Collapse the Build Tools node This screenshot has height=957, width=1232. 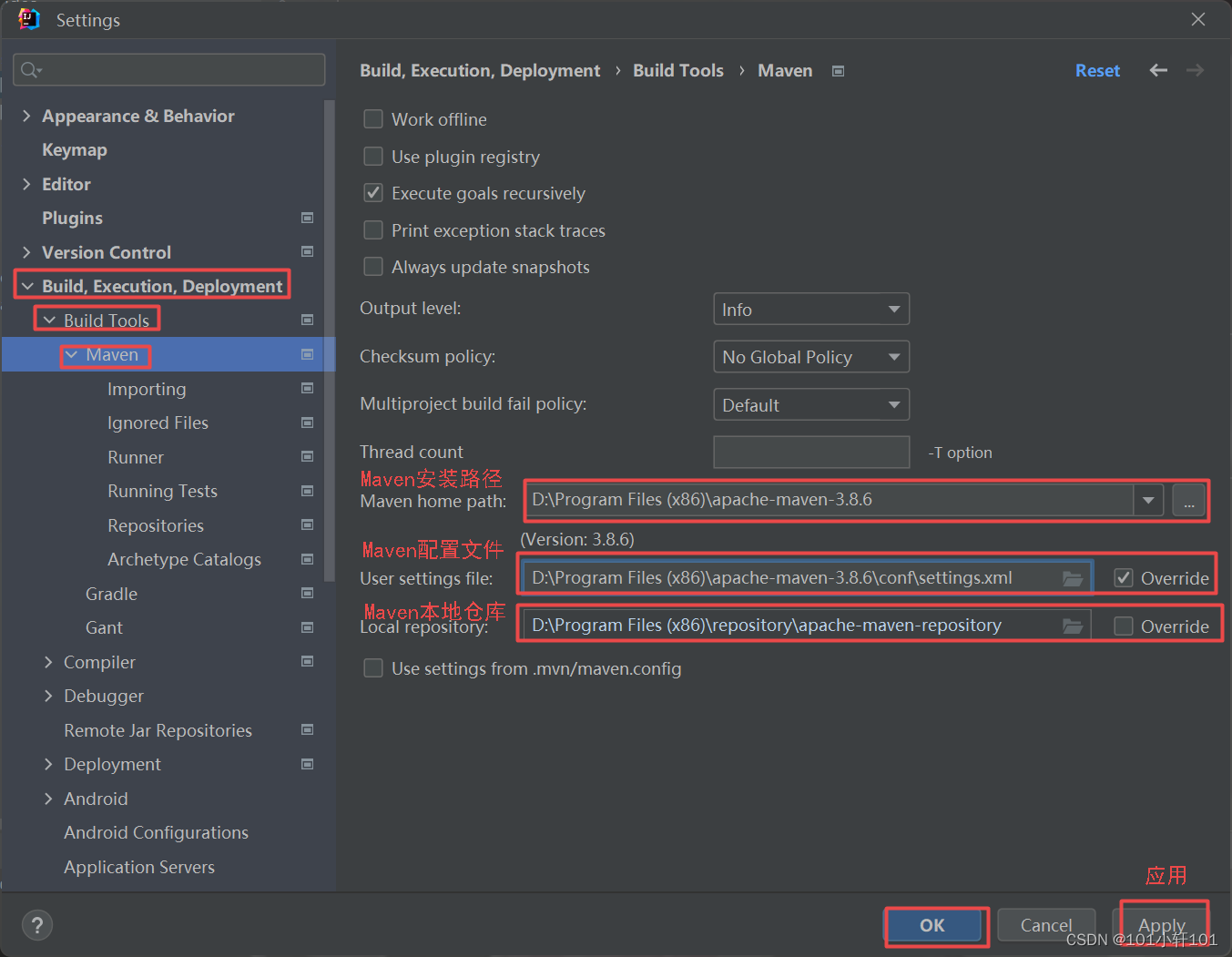click(x=49, y=321)
